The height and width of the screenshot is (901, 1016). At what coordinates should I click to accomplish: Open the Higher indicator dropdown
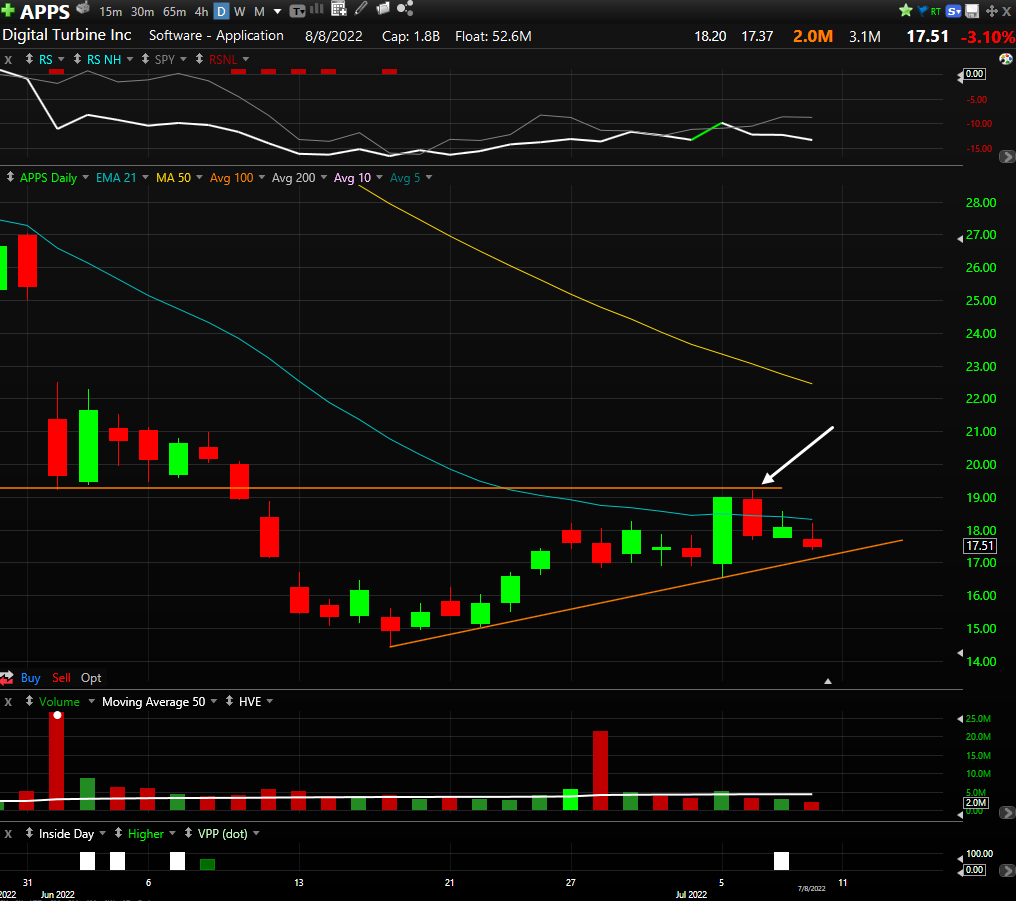coord(172,834)
